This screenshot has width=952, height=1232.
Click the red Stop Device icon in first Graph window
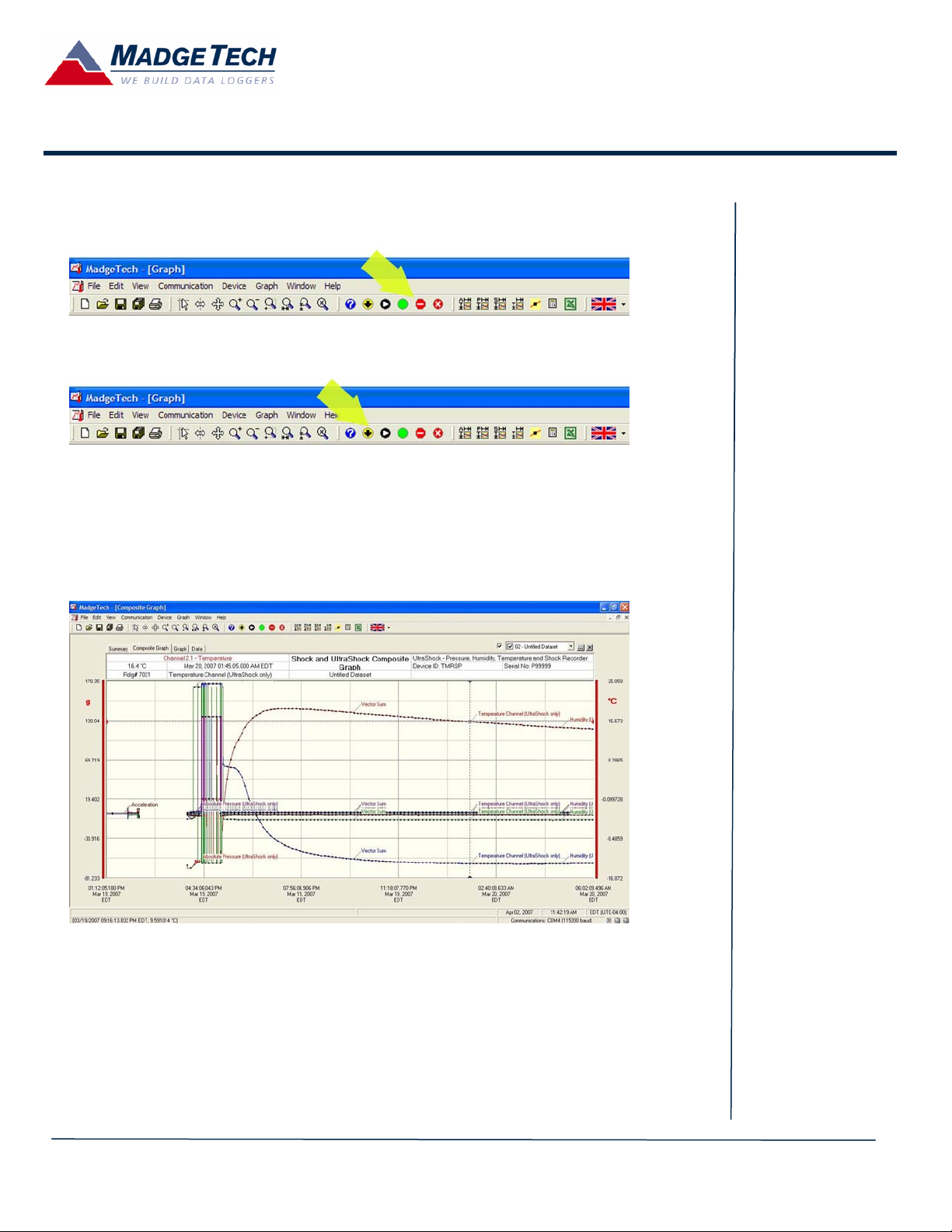pos(420,304)
